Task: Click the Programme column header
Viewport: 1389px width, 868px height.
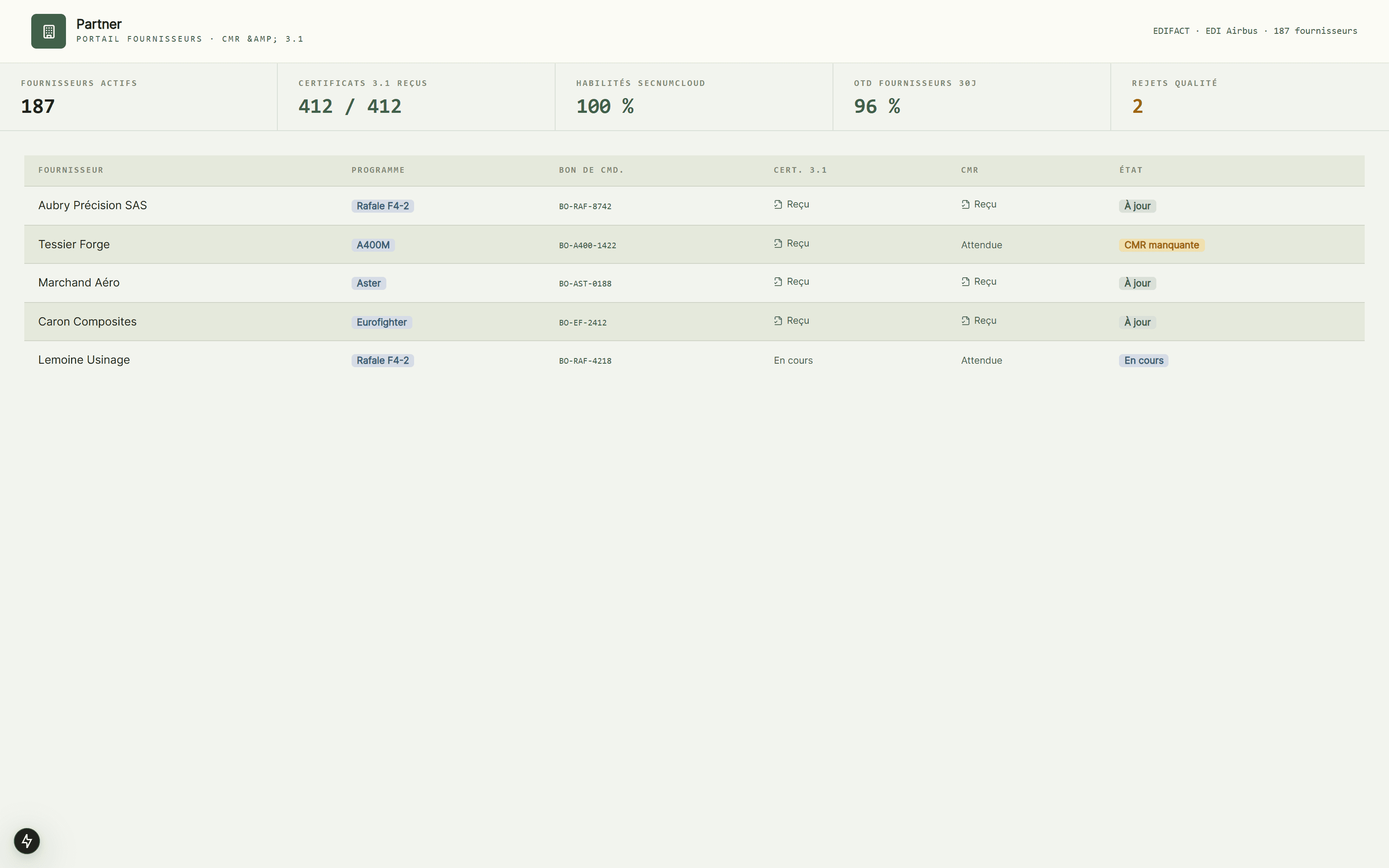Action: click(378, 170)
